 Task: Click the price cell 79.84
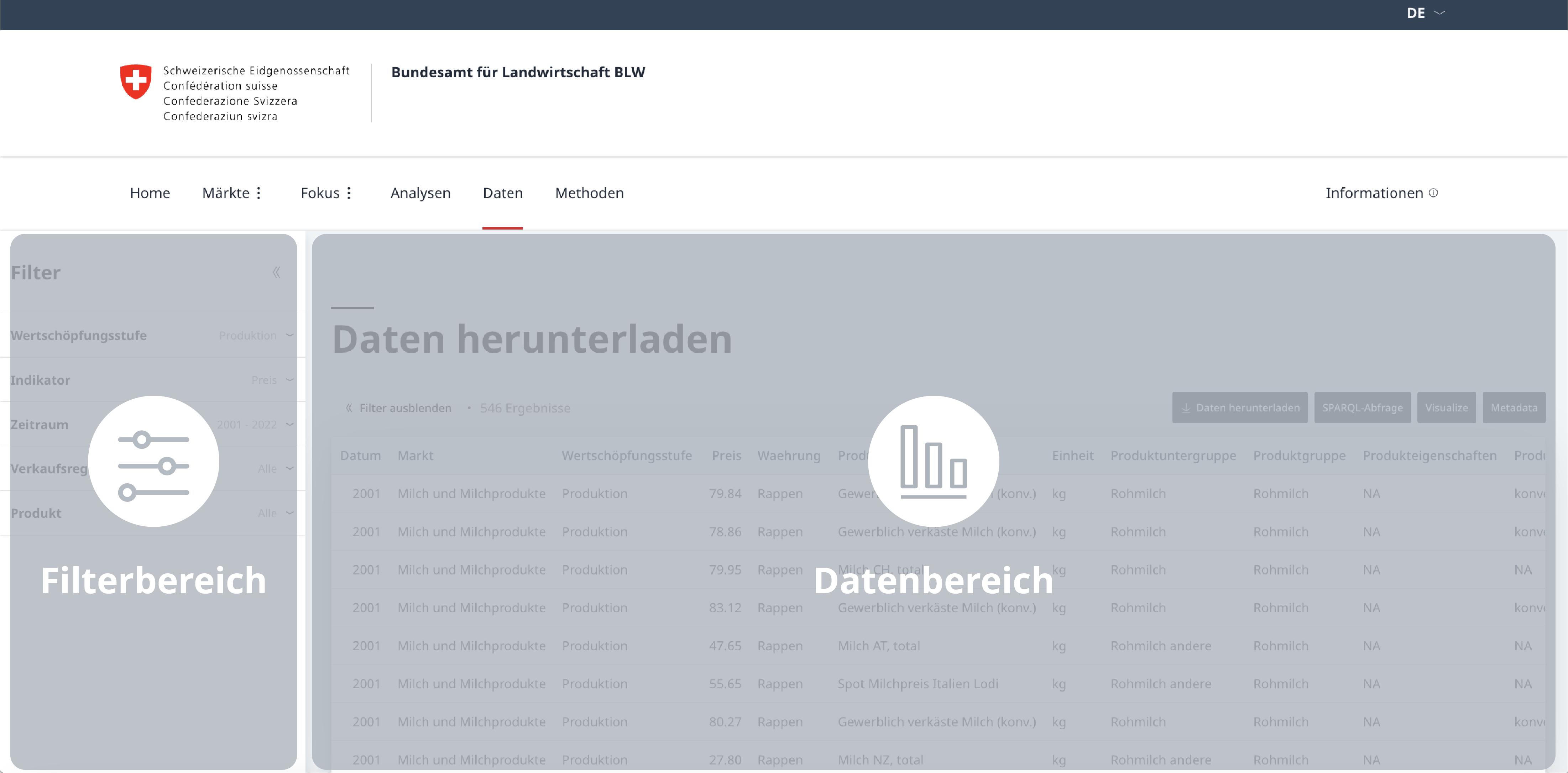coord(725,494)
